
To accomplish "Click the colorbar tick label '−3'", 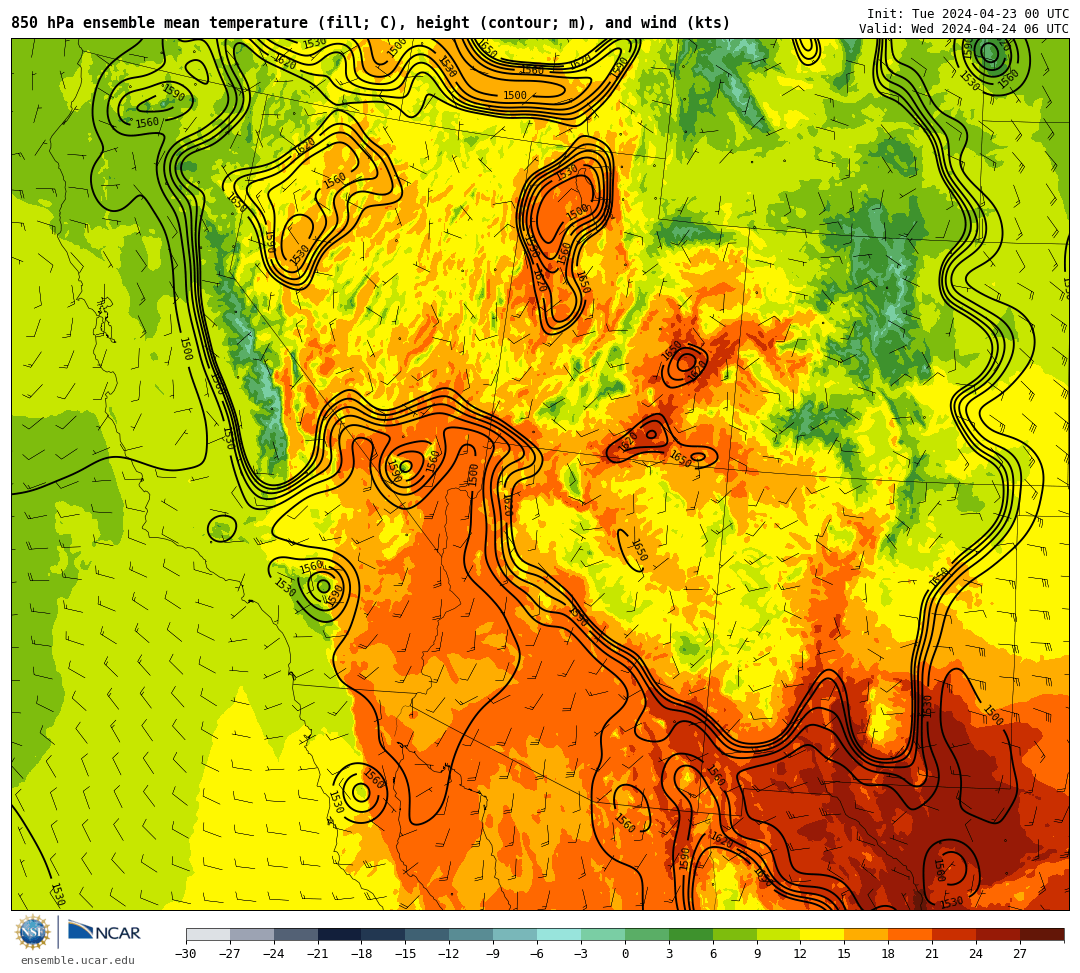I will click(x=581, y=954).
